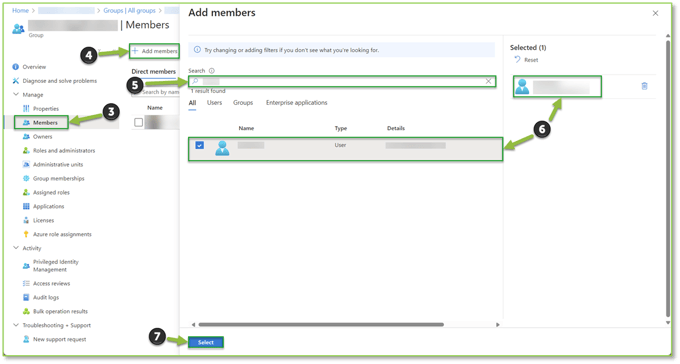Screen dimensions: 680x364
Task: Click the info icon next to Search label
Action: pos(212,71)
